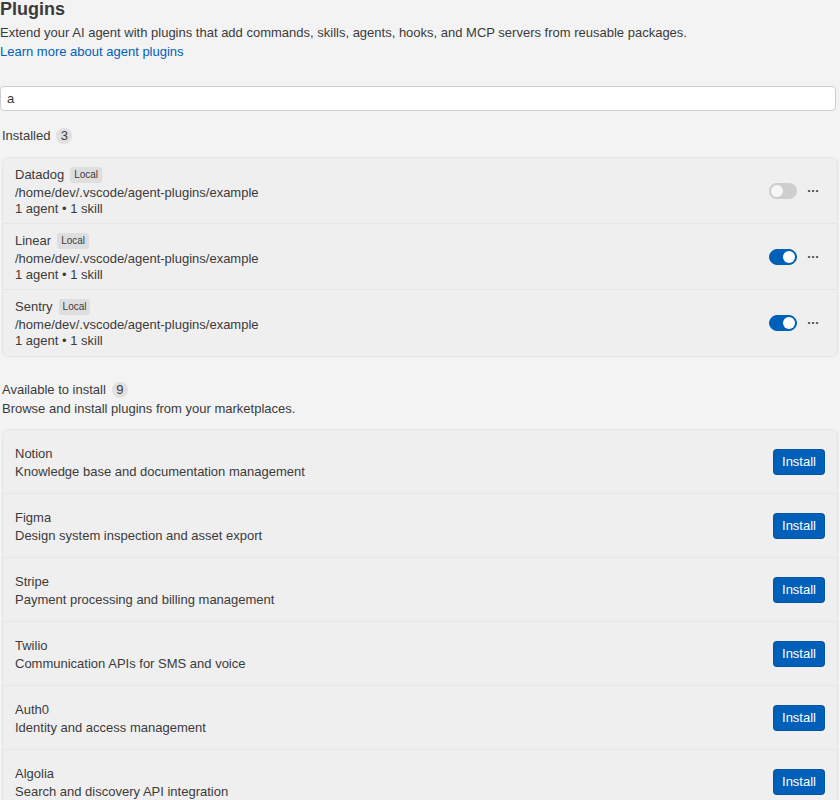Click Sentry's '1 agent • 1 skill' summary
Viewport: 840px width, 800px height.
[x=59, y=341]
